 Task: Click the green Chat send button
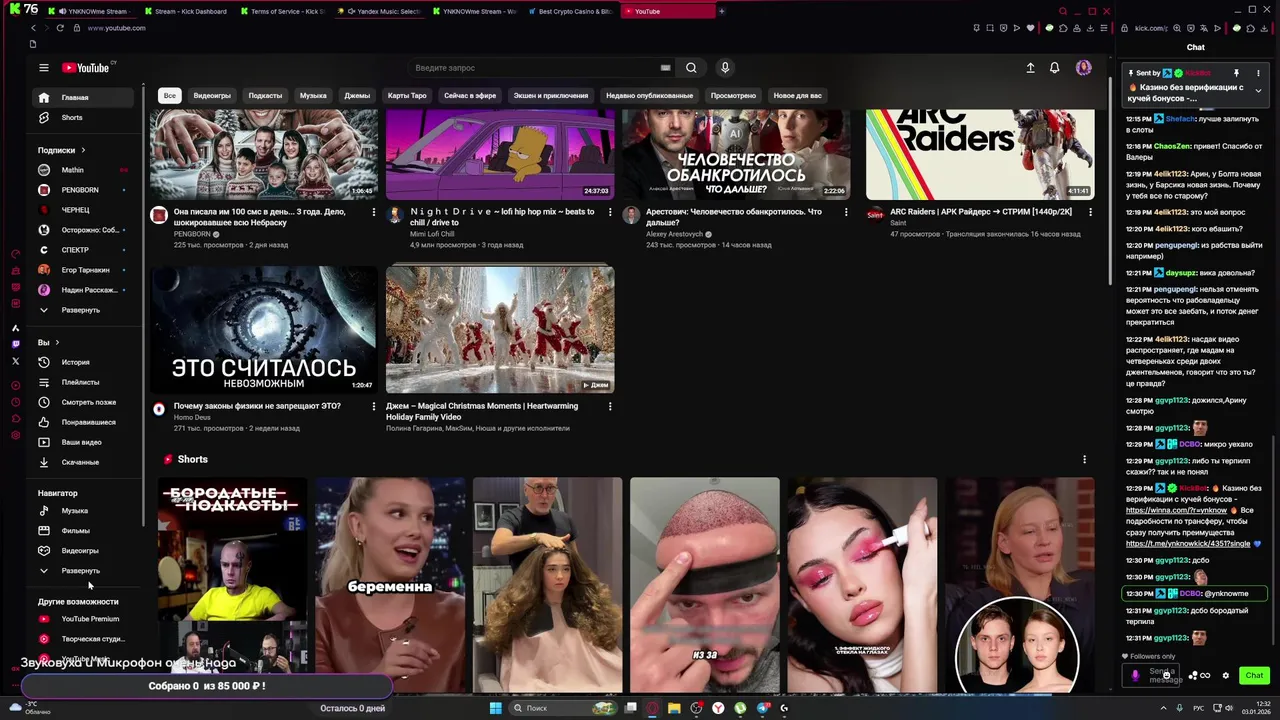click(1254, 676)
